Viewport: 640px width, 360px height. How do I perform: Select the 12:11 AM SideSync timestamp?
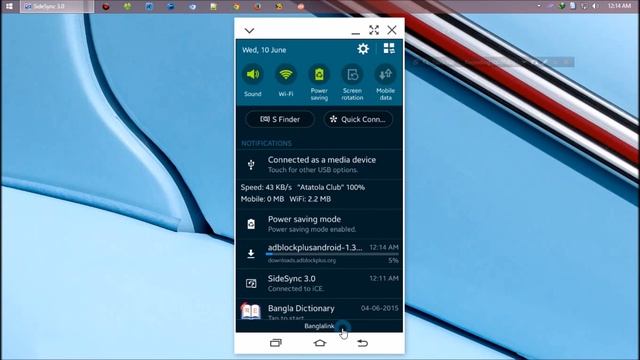(384, 278)
